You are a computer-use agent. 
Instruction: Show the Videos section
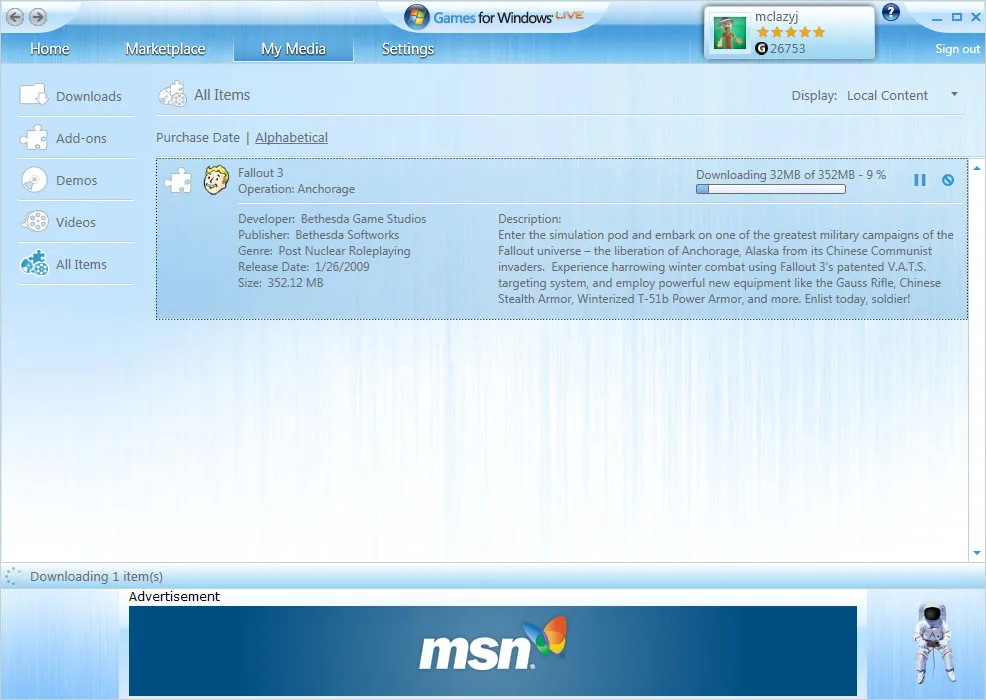pos(75,223)
